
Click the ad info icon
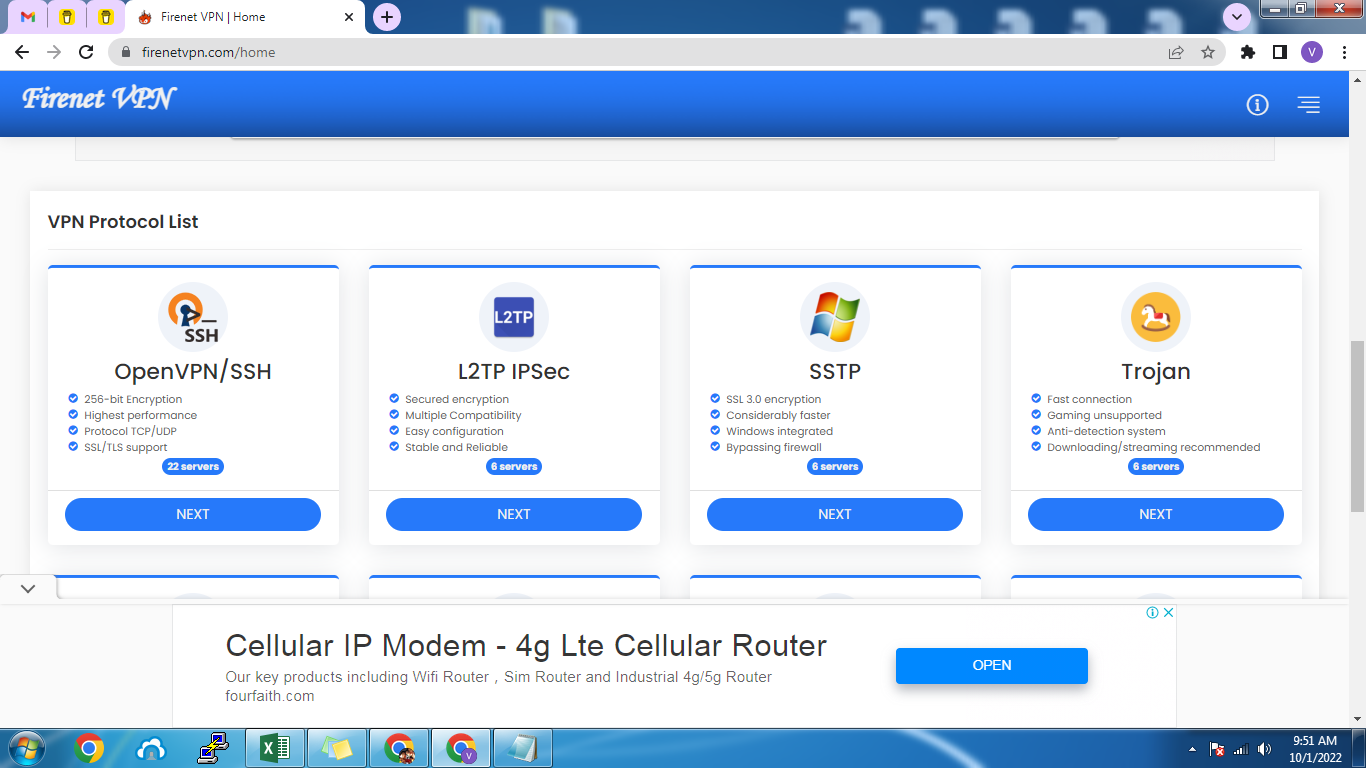pos(1152,612)
